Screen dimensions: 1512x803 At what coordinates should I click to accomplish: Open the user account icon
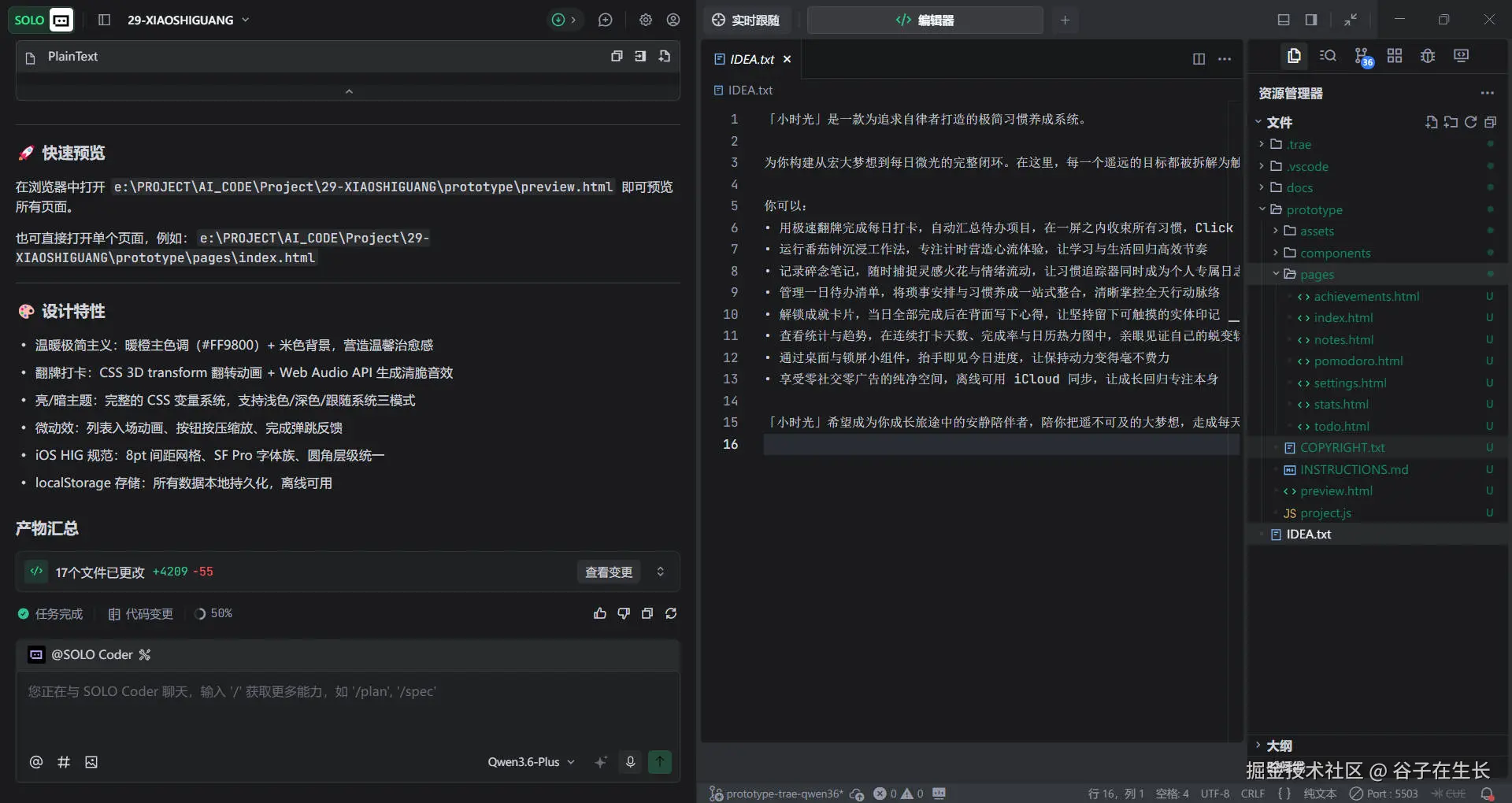(673, 20)
